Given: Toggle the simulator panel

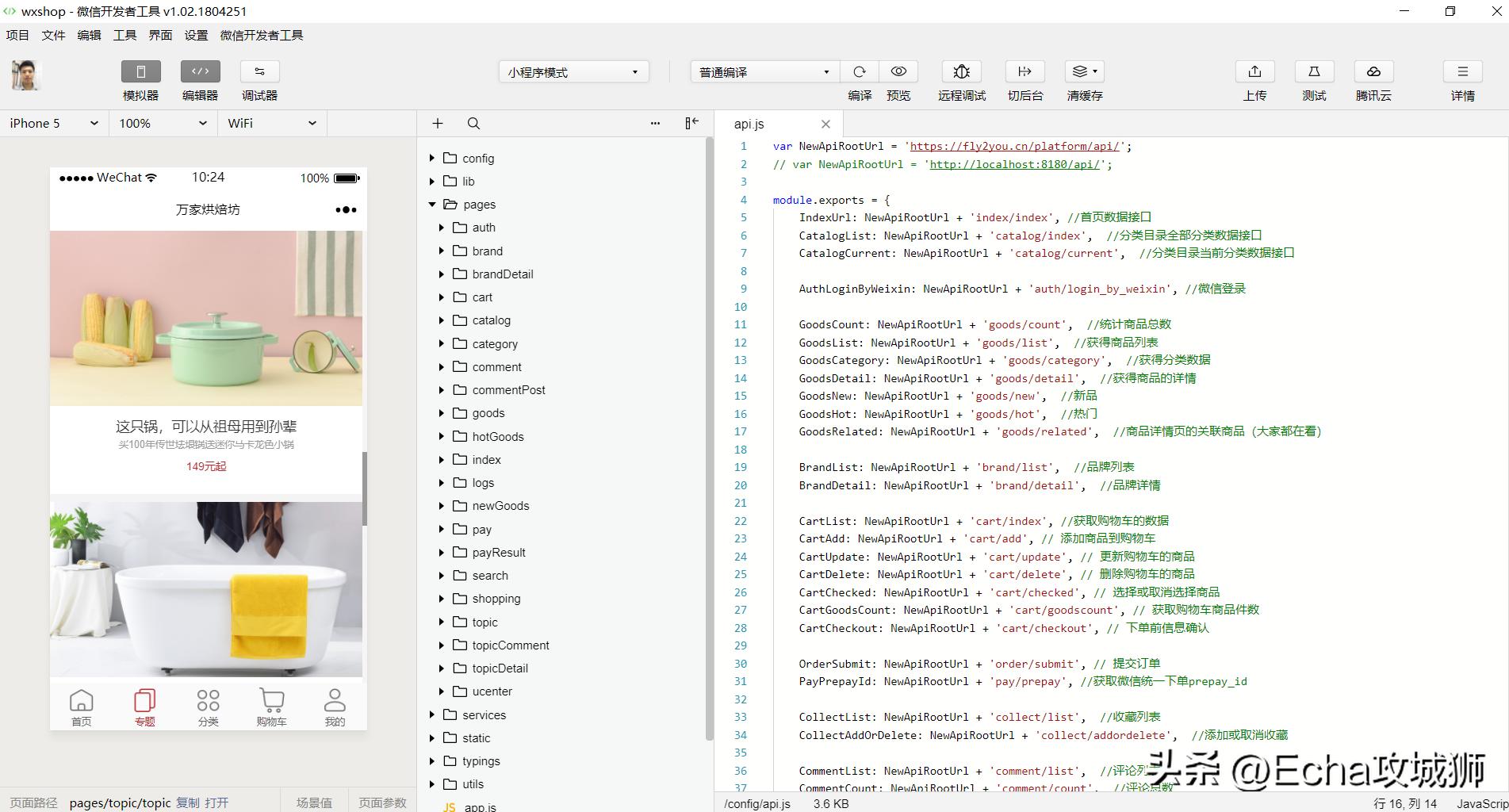Looking at the screenshot, I should coord(141,72).
